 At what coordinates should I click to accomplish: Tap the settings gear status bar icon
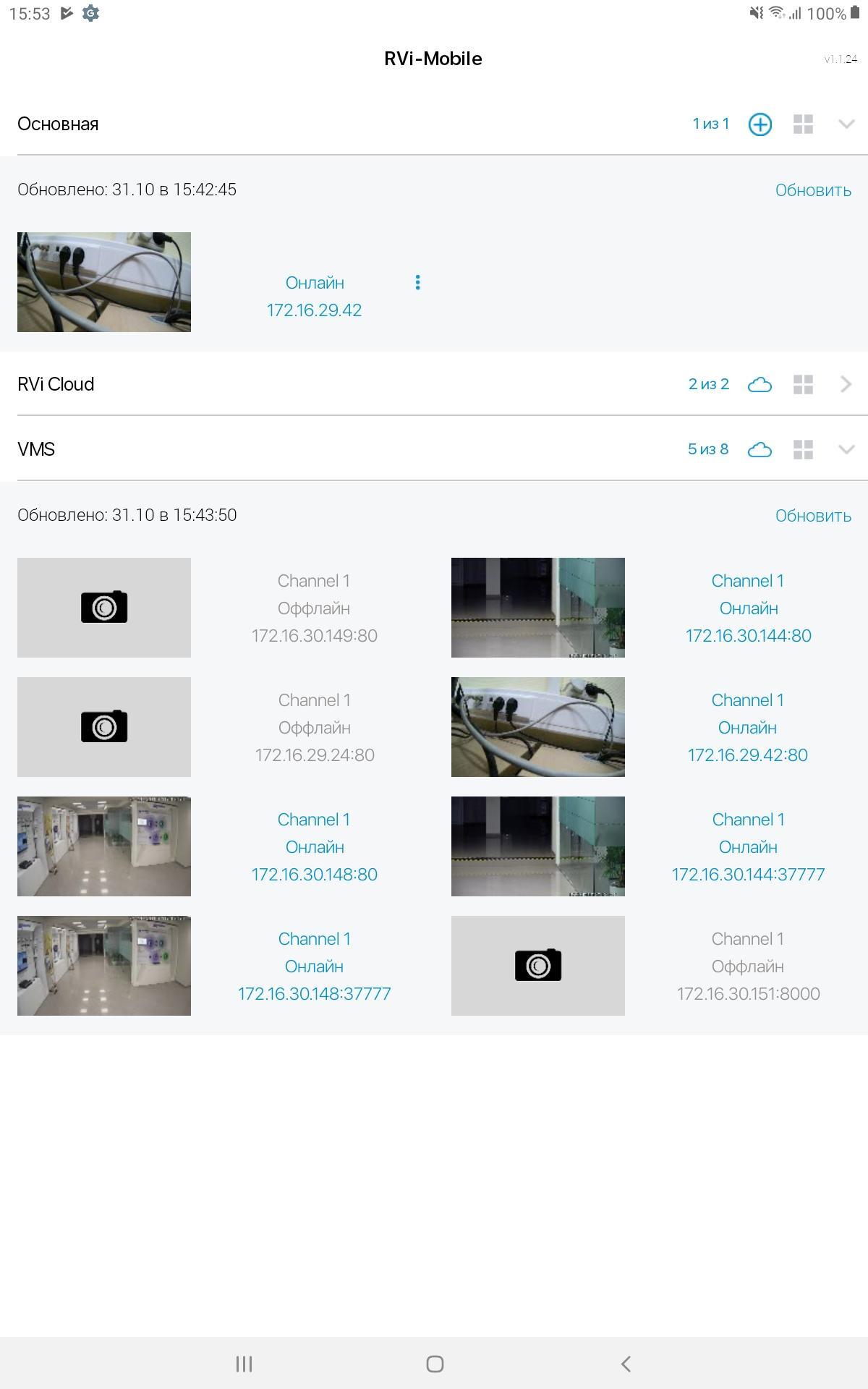coord(90,13)
